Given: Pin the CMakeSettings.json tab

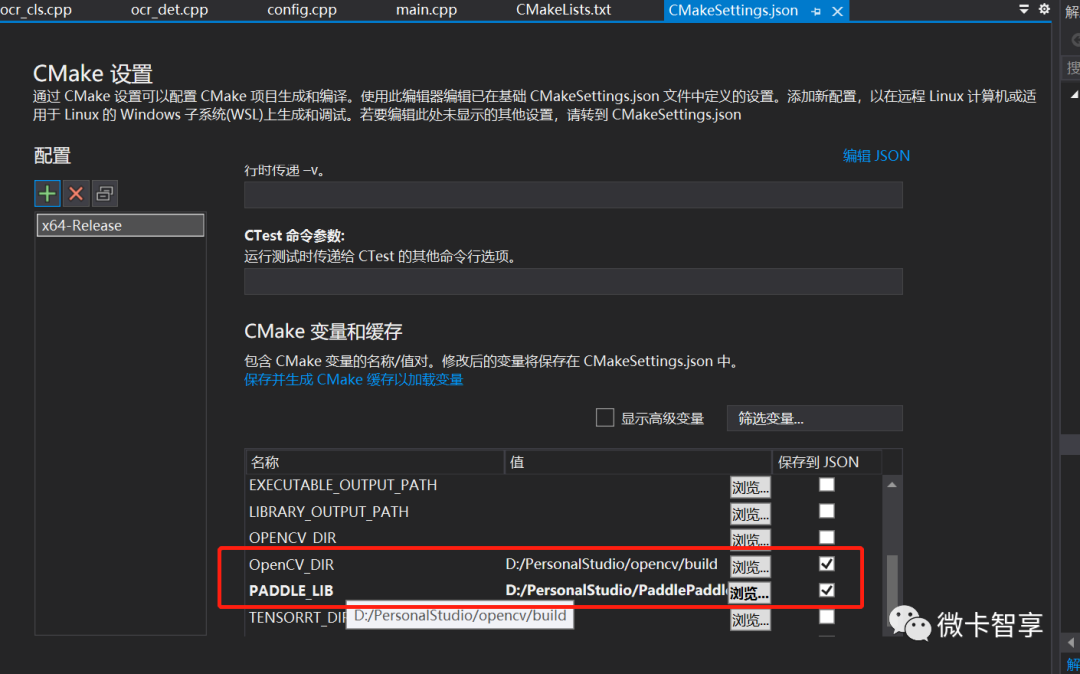Looking at the screenshot, I should pyautogui.click(x=816, y=11).
